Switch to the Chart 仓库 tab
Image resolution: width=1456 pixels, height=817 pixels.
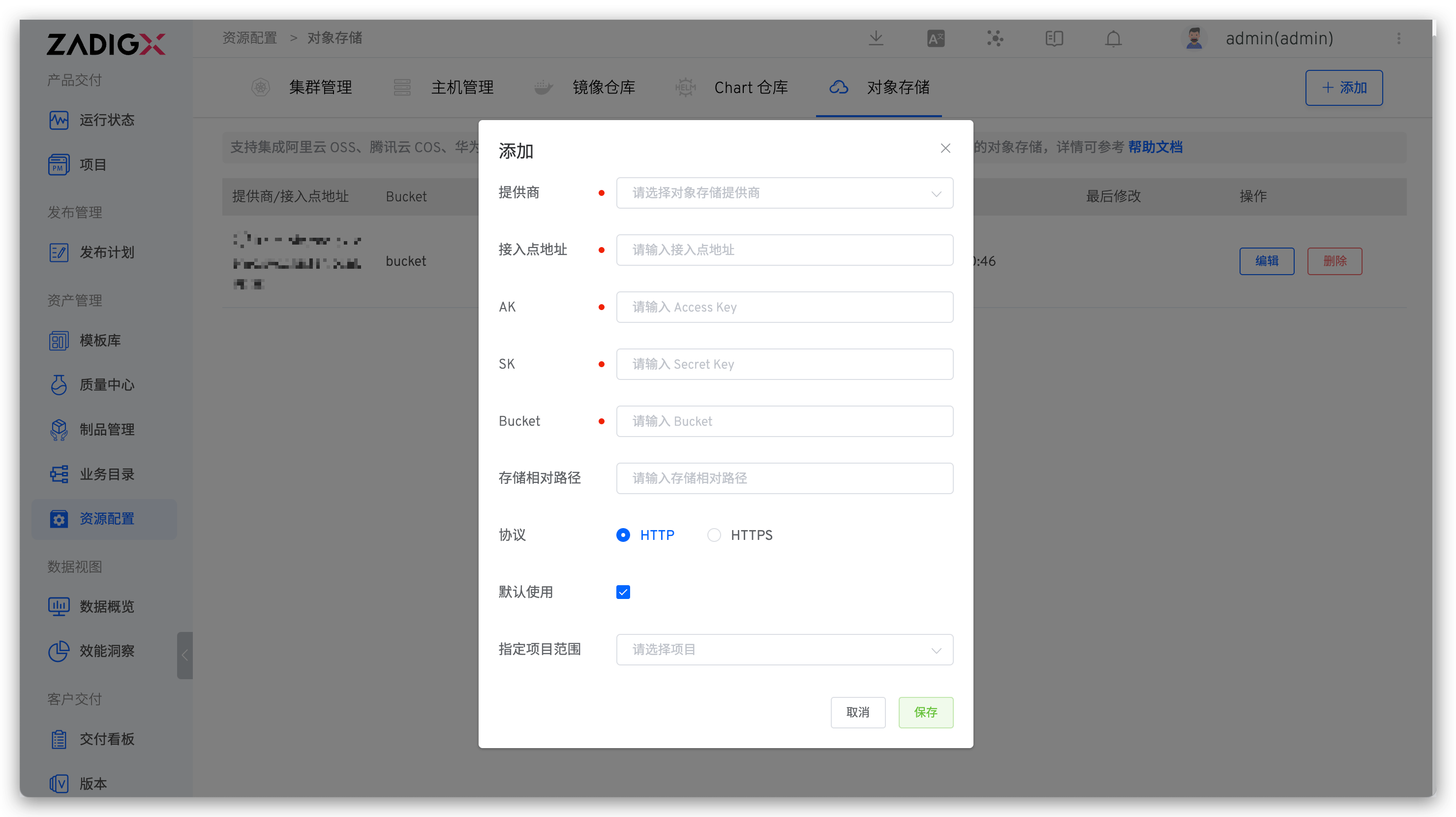pyautogui.click(x=750, y=88)
